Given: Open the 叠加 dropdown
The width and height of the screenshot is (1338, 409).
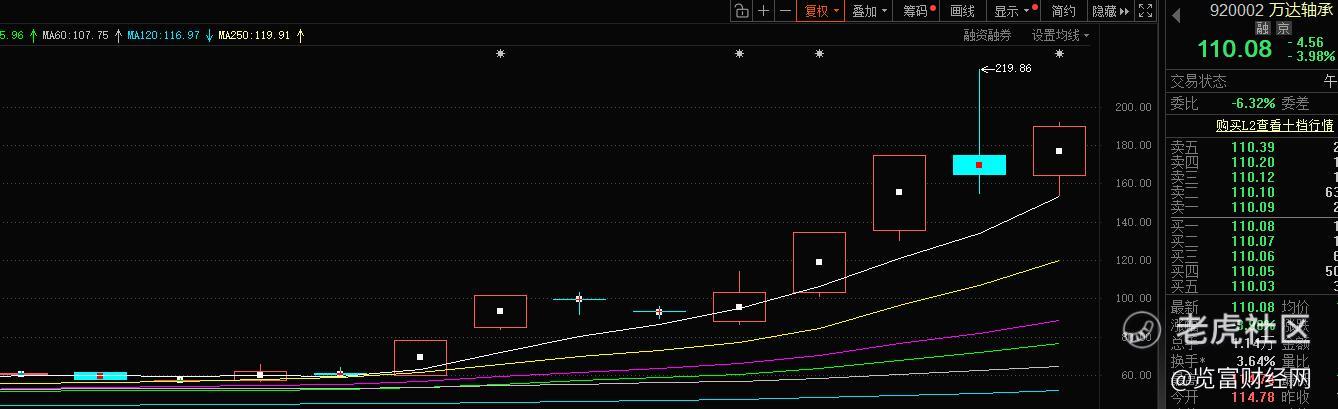Looking at the screenshot, I should click(x=869, y=11).
